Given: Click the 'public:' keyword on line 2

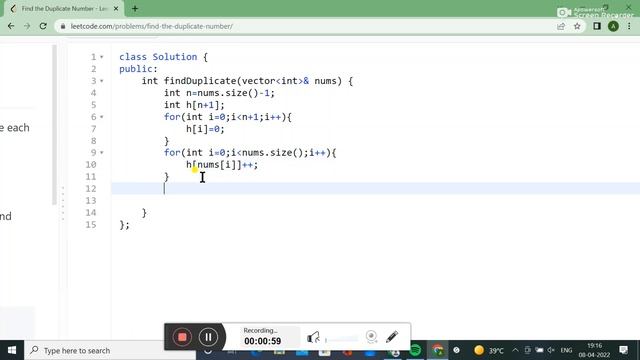Looking at the screenshot, I should point(138,69).
